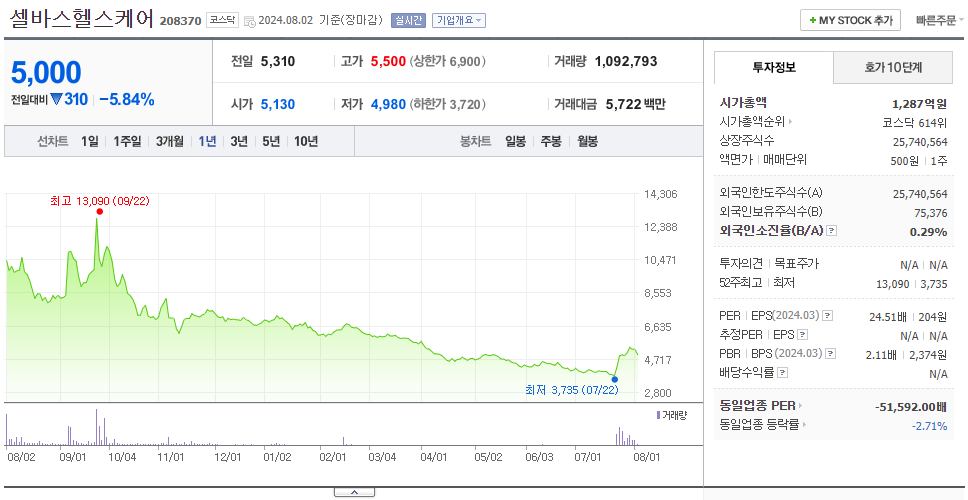Click the blue 최저 3,735 marker dot
This screenshot has height=500, width=968.
coord(614,379)
